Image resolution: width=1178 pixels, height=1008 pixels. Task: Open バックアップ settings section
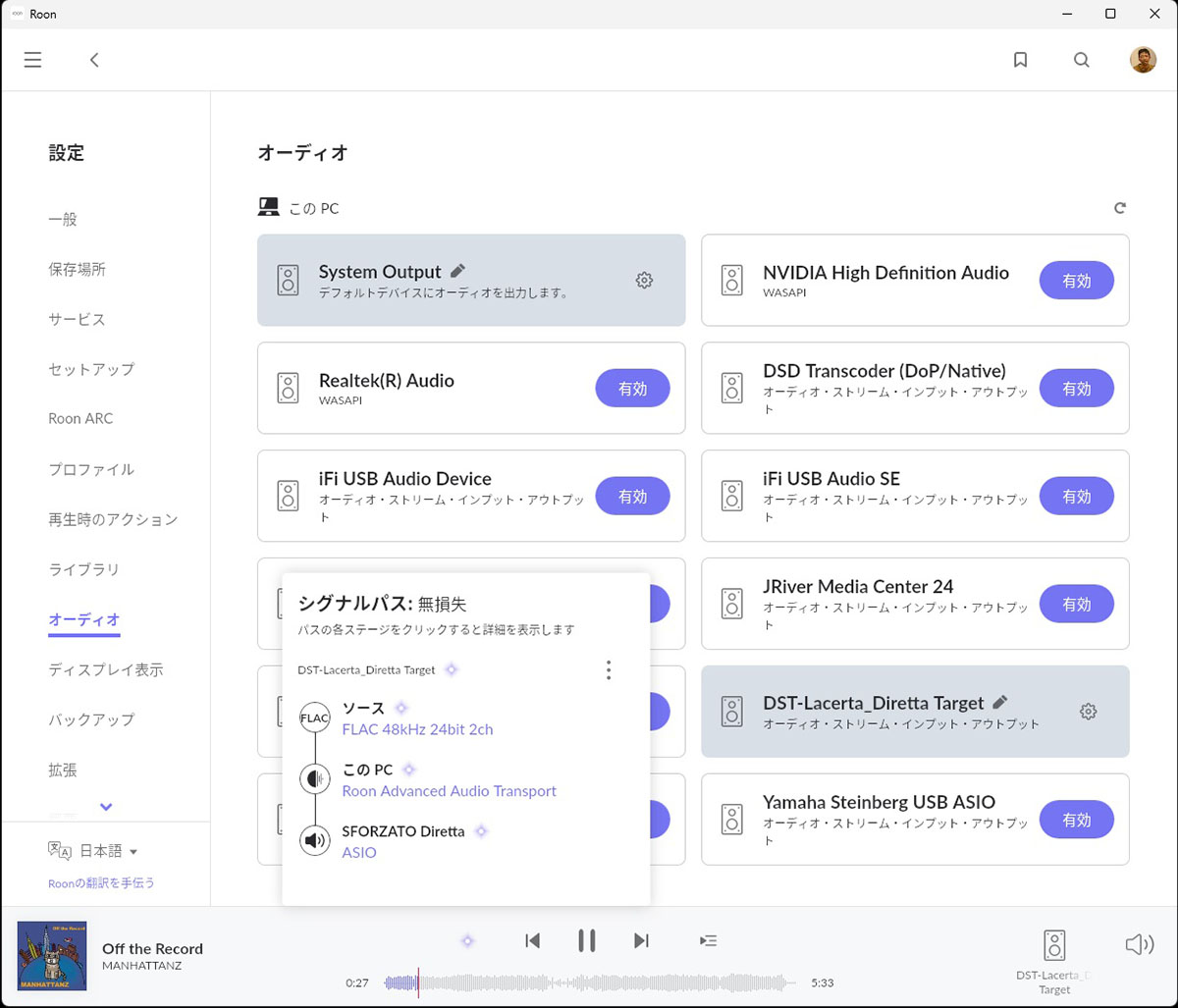[91, 719]
